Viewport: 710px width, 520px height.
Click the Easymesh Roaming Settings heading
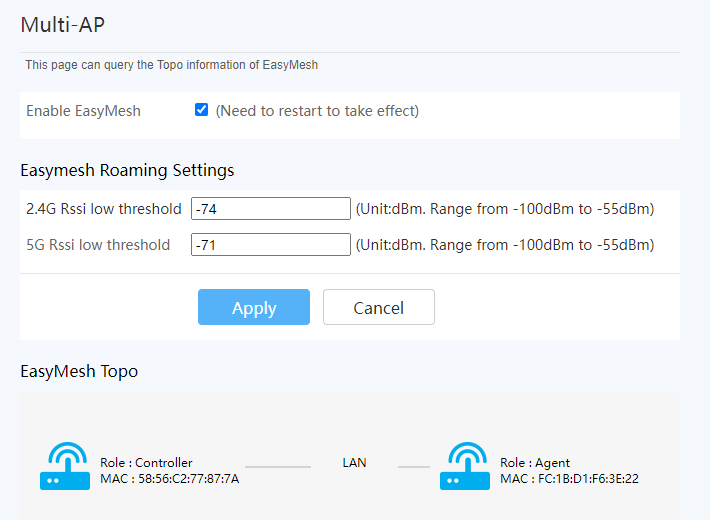tap(127, 171)
